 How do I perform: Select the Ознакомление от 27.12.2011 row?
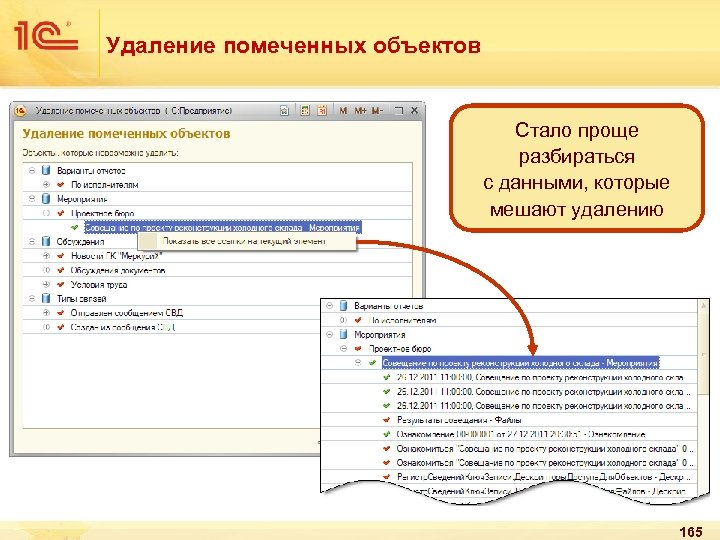509,434
